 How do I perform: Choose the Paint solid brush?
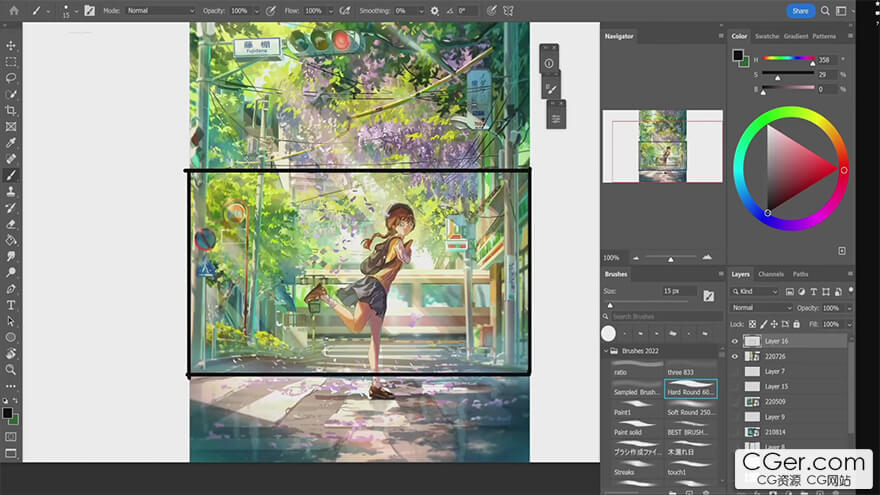(637, 429)
